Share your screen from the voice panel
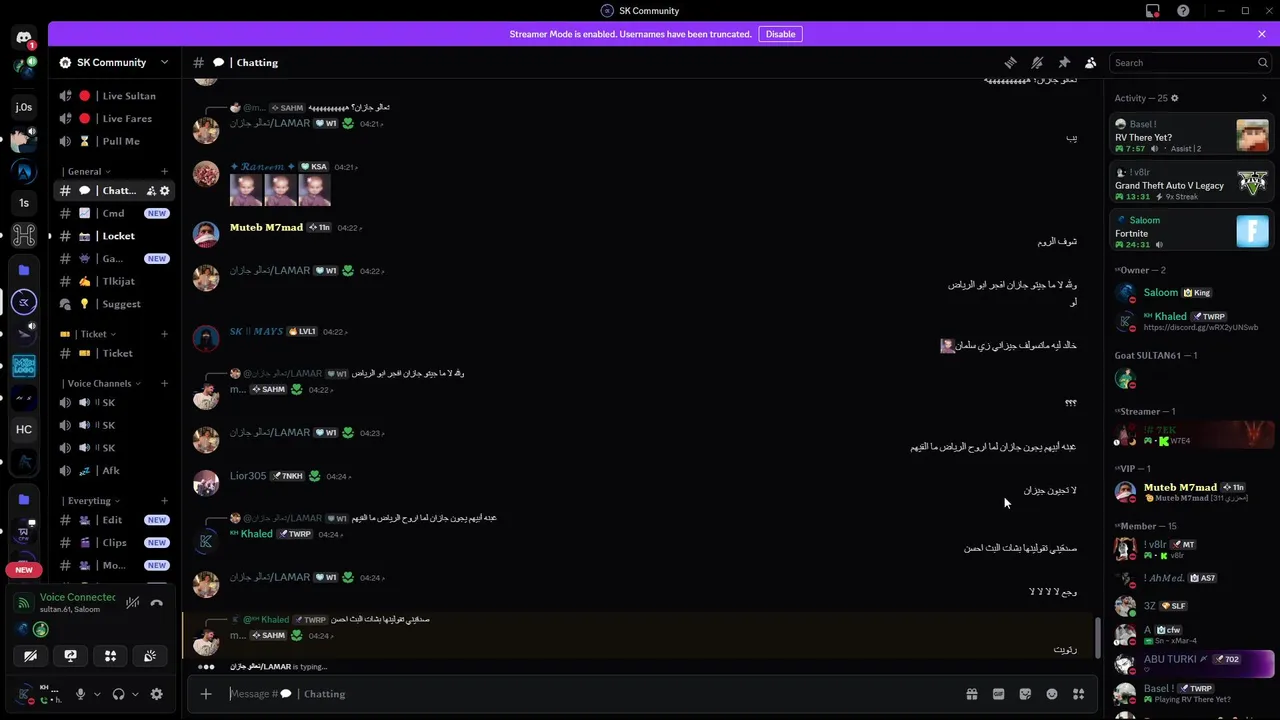Image resolution: width=1280 pixels, height=720 pixels. coord(70,656)
